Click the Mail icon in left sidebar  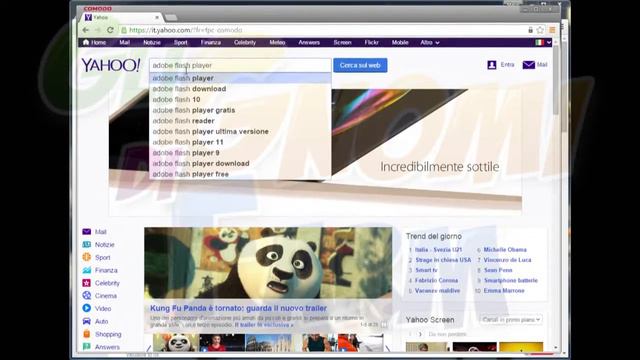click(87, 231)
